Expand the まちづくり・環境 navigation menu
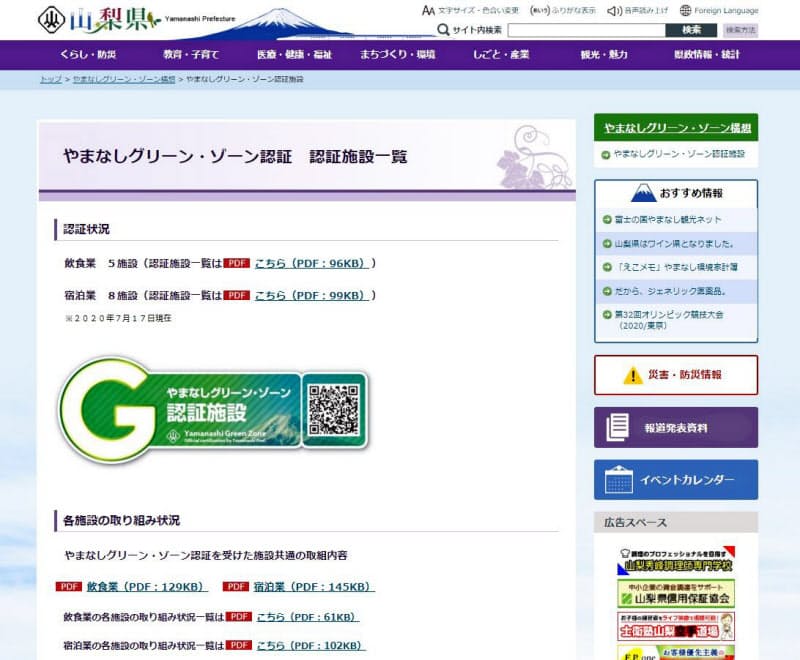Viewport: 800px width, 660px height. point(397,54)
